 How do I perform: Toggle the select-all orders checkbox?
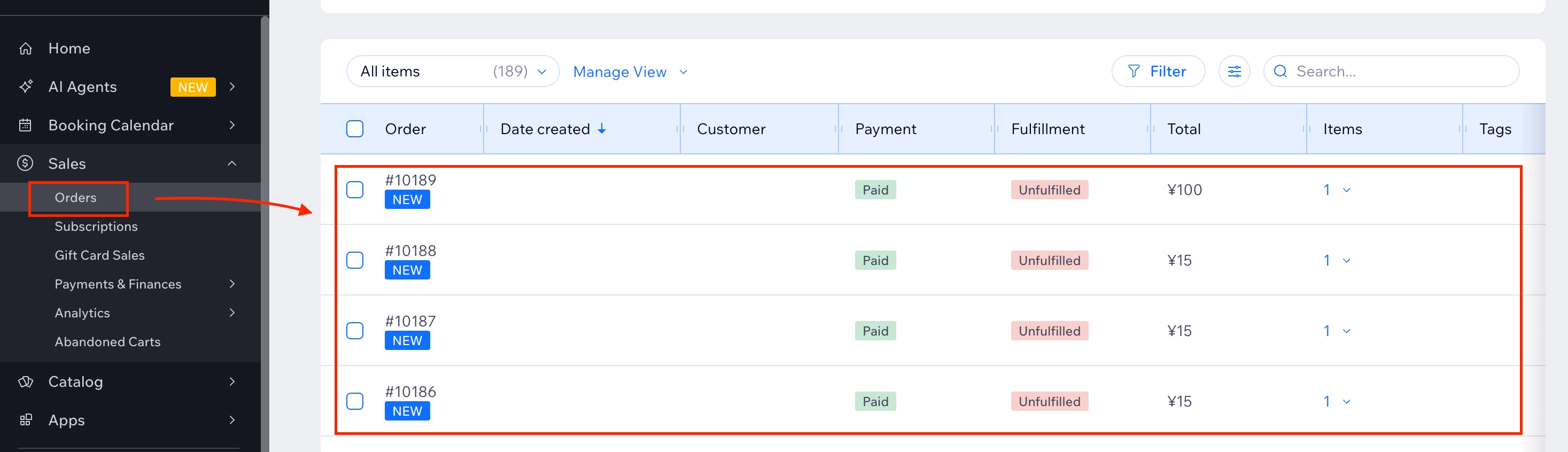pos(355,129)
